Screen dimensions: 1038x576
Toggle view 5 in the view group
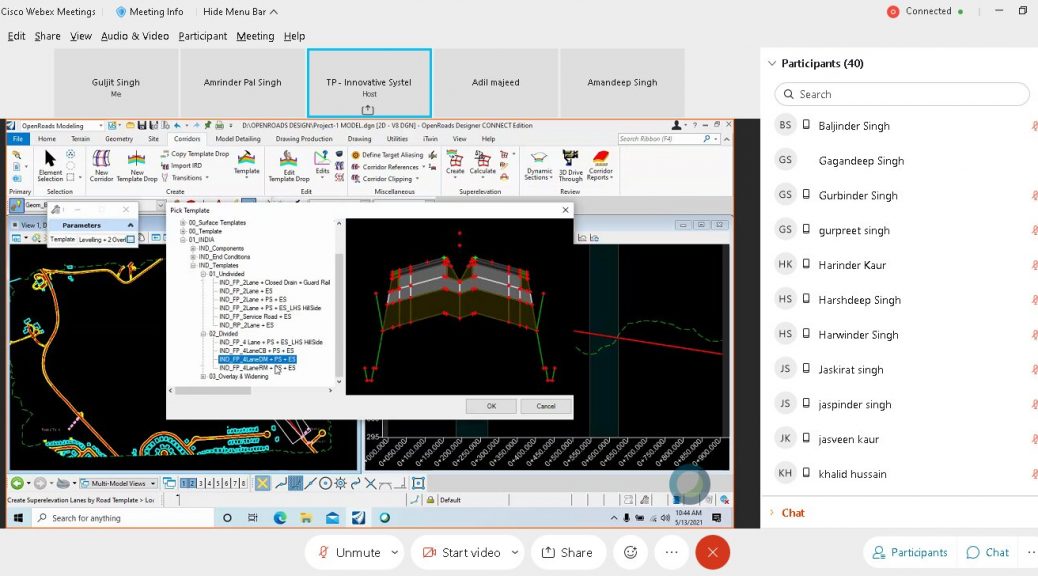(218, 483)
